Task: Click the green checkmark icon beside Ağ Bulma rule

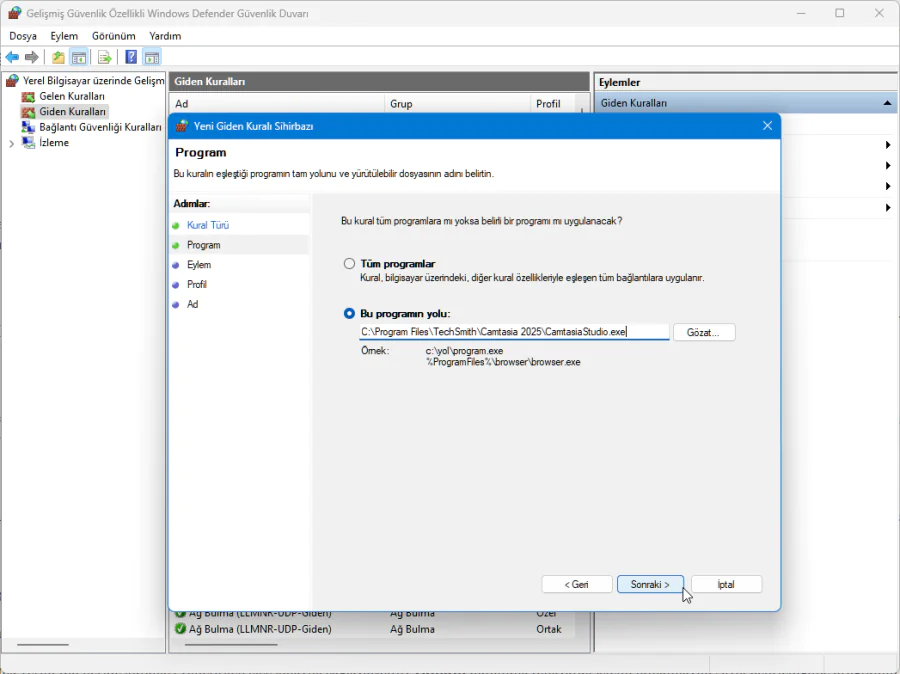Action: point(181,629)
